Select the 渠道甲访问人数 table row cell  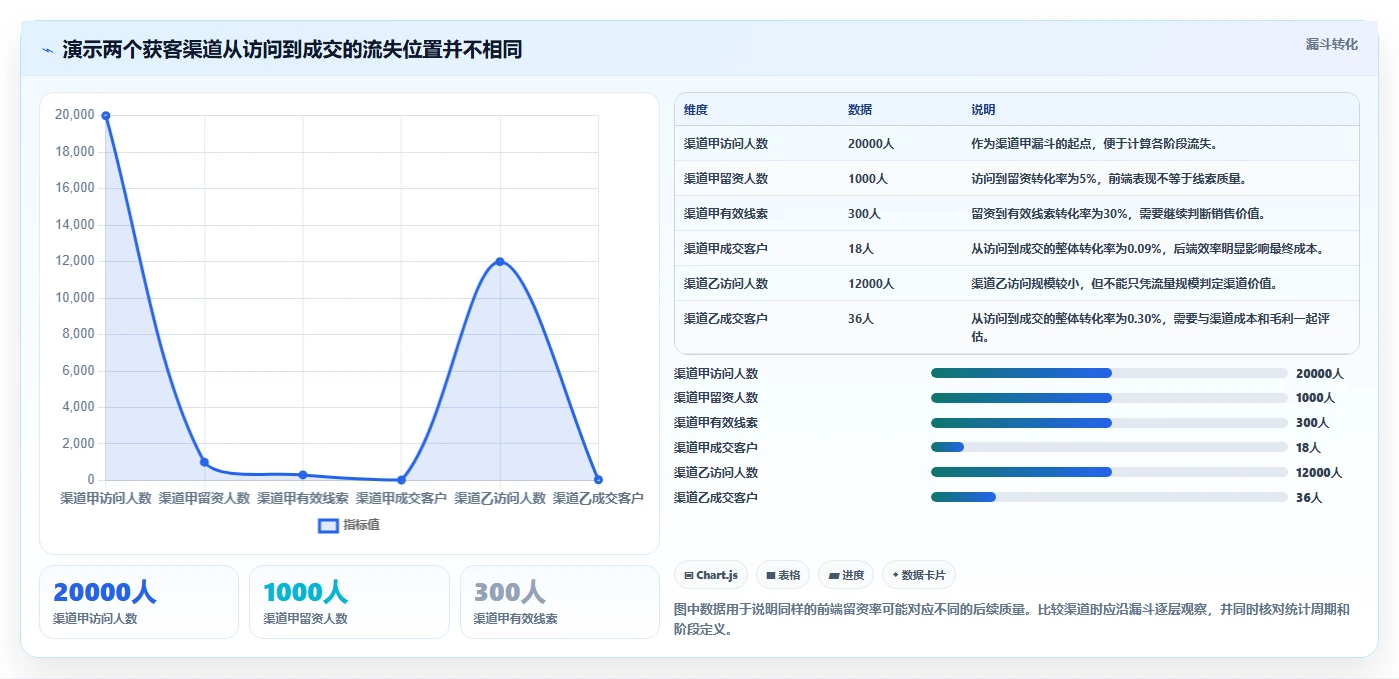(x=726, y=144)
